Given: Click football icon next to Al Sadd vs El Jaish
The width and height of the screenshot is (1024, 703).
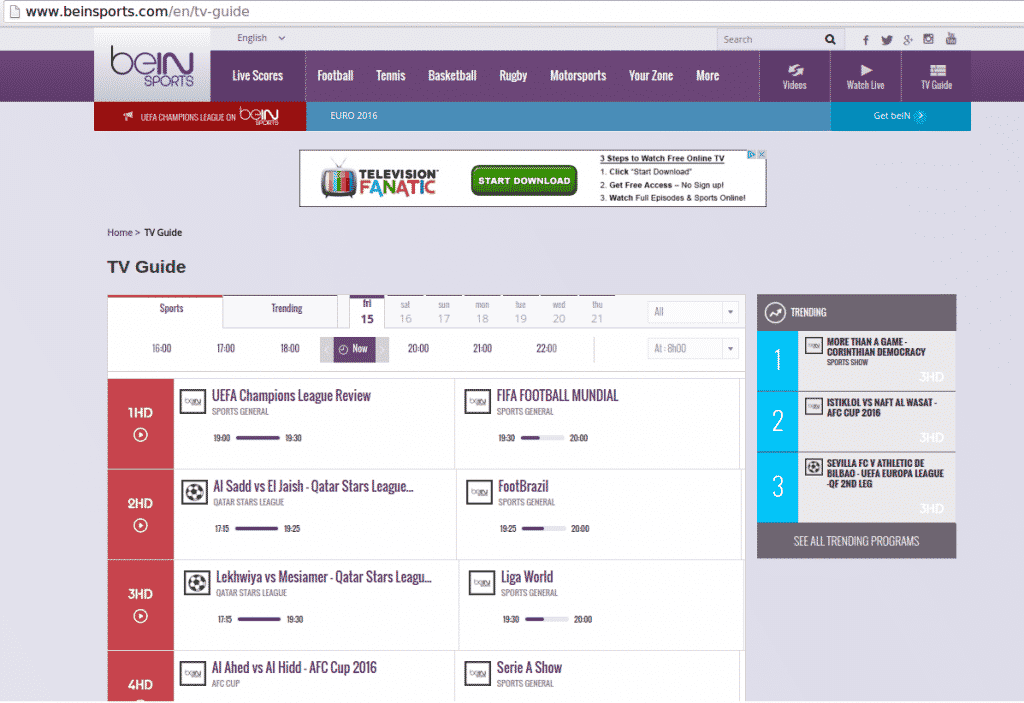Looking at the screenshot, I should click(194, 492).
